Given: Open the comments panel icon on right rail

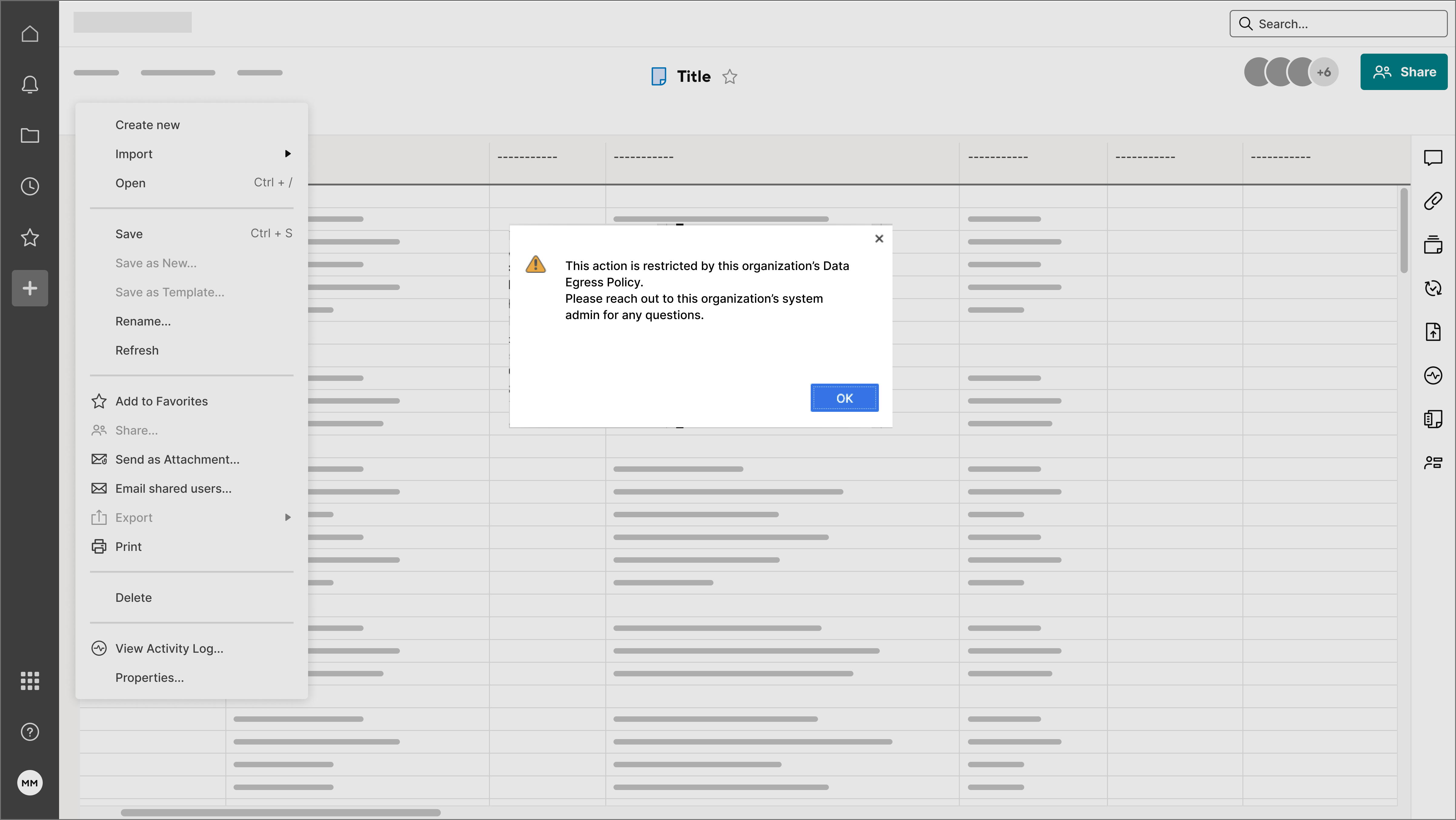Looking at the screenshot, I should pos(1433,157).
